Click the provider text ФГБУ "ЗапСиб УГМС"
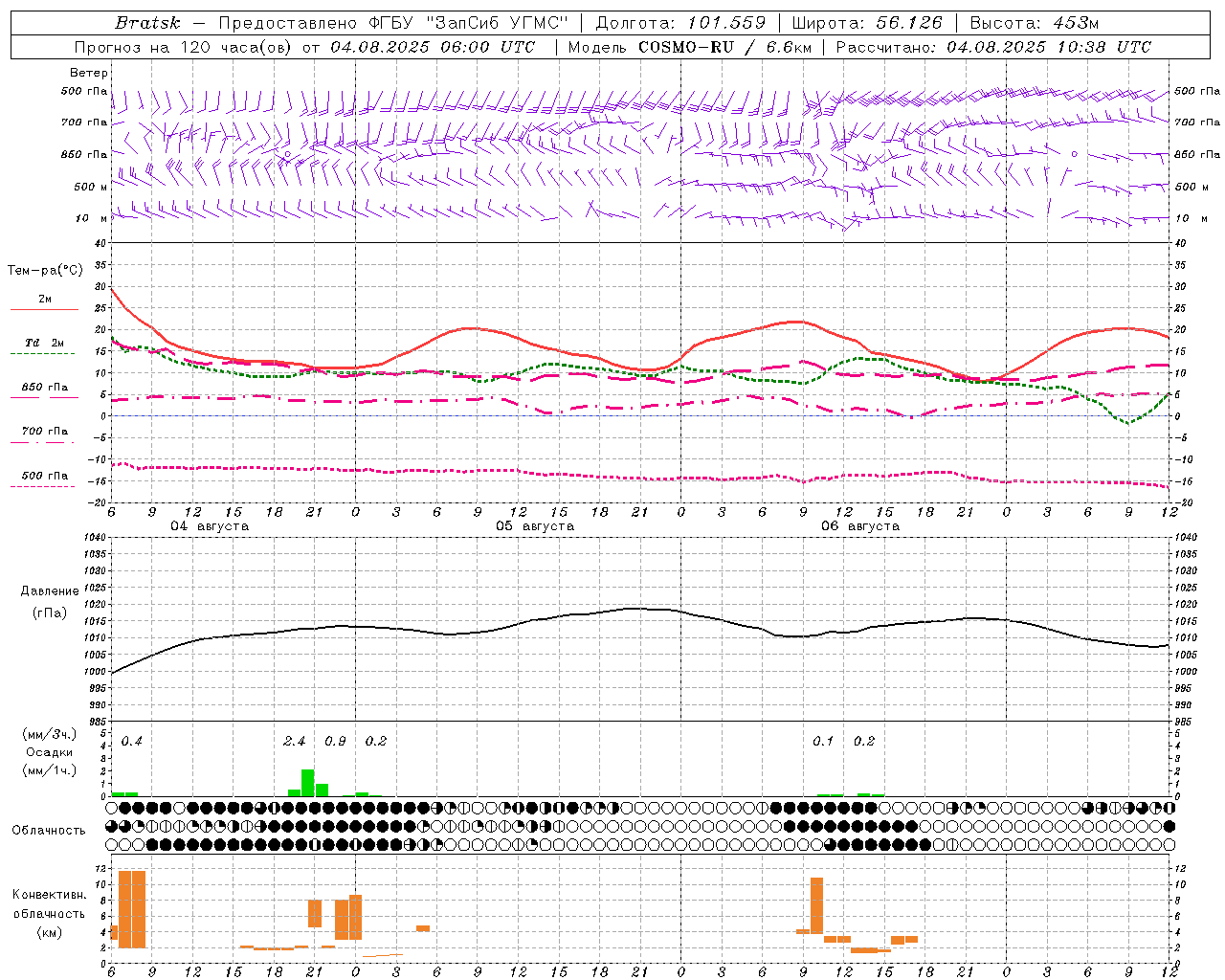Screen dimensions: 1225x980 click(x=469, y=23)
